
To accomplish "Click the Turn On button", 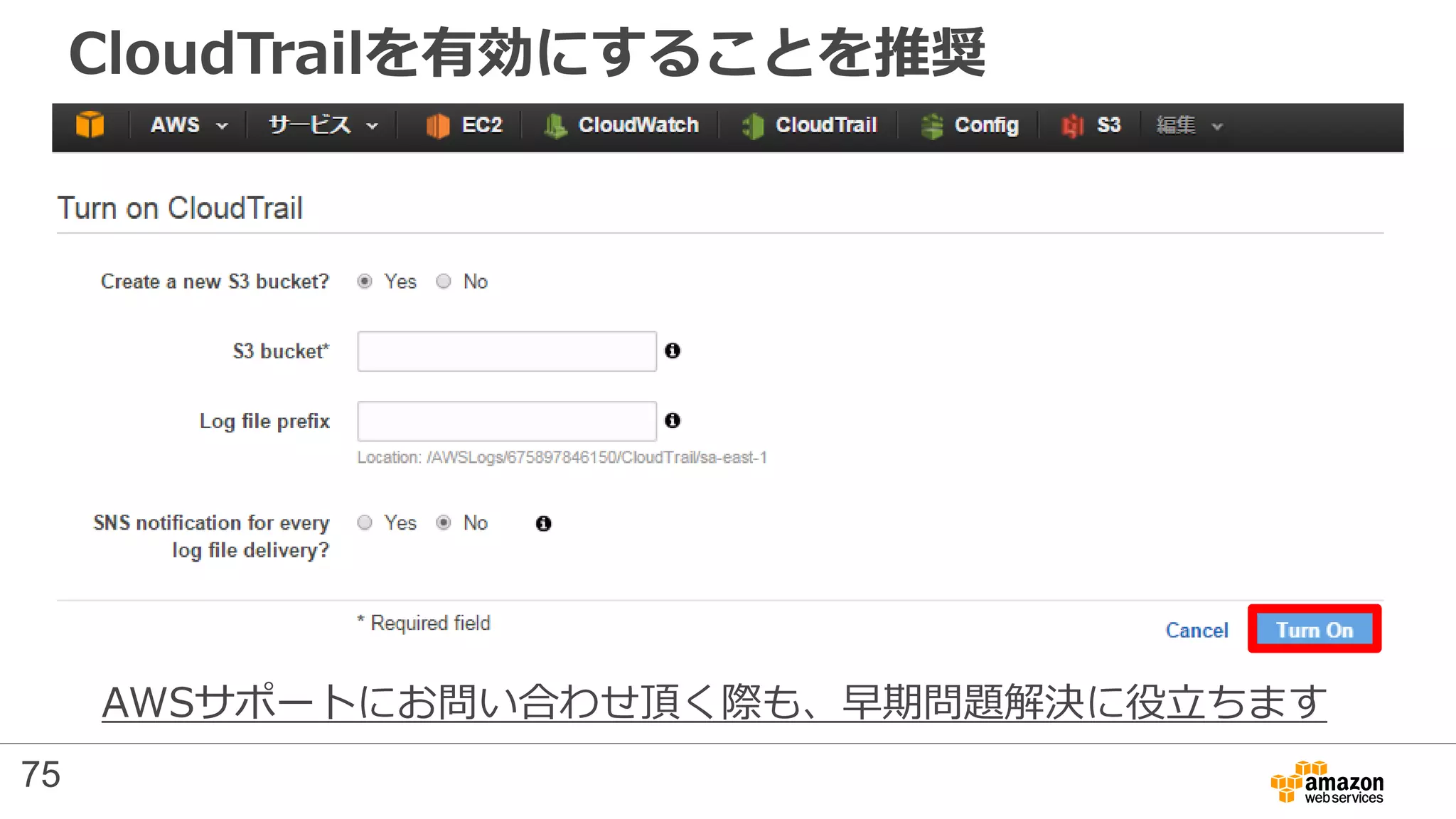I will pos(1315,629).
